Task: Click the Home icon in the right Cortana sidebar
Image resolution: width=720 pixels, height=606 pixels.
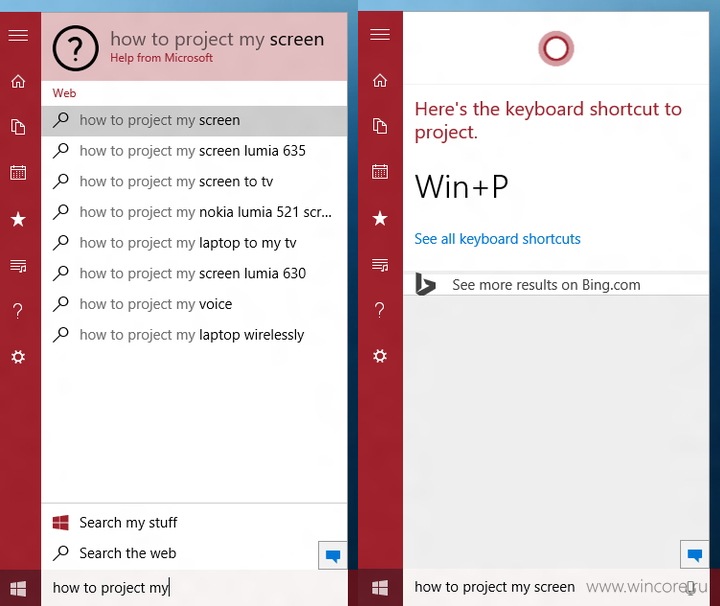Action: (380, 80)
